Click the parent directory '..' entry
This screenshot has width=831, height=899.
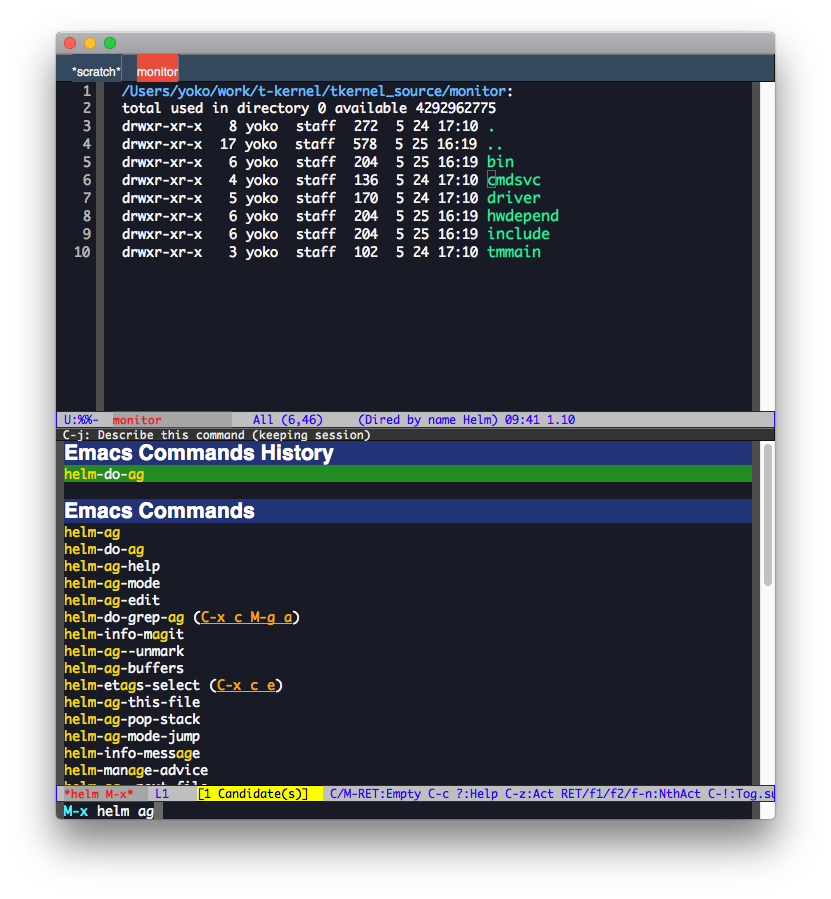coord(495,144)
